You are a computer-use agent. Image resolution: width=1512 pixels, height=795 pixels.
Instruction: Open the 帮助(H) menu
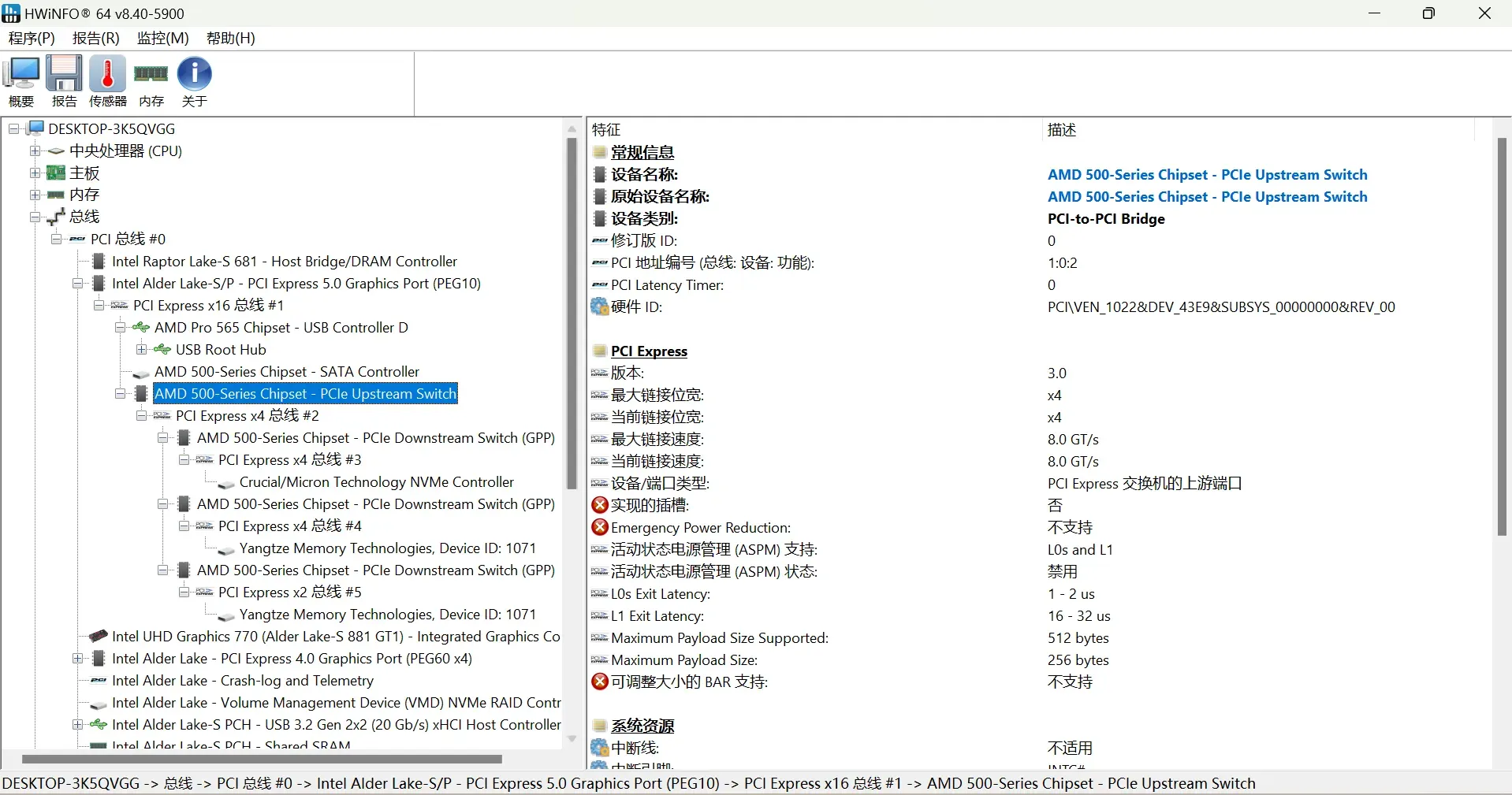(x=231, y=38)
